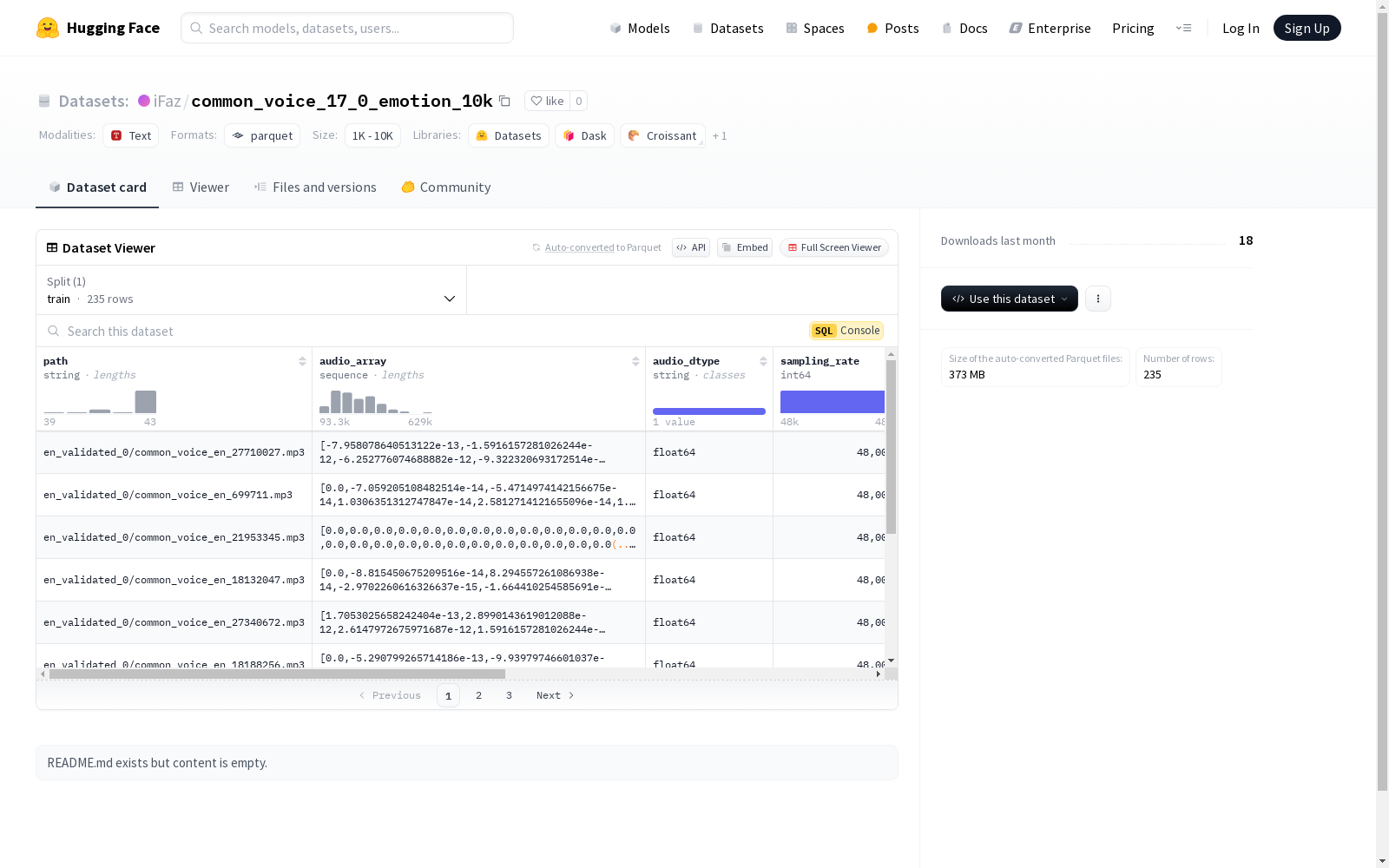Viewport: 1389px width, 868px height.
Task: Click the iFaz user avatar
Action: pos(144,101)
